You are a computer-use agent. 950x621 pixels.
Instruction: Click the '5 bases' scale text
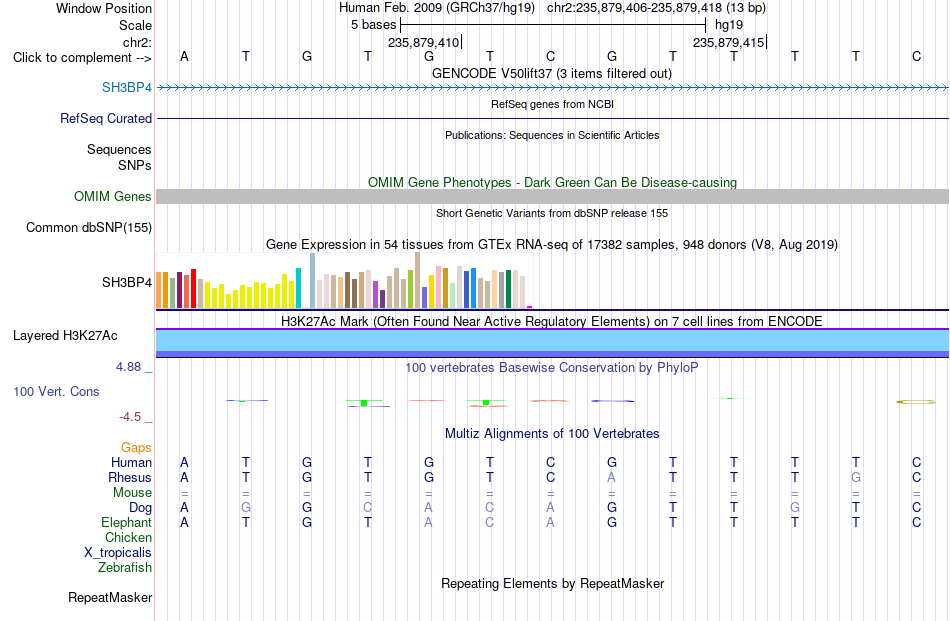tap(373, 25)
